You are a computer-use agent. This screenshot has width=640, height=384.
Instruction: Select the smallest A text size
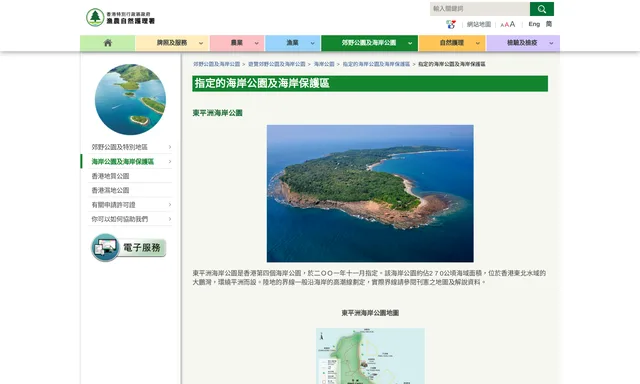click(x=502, y=25)
